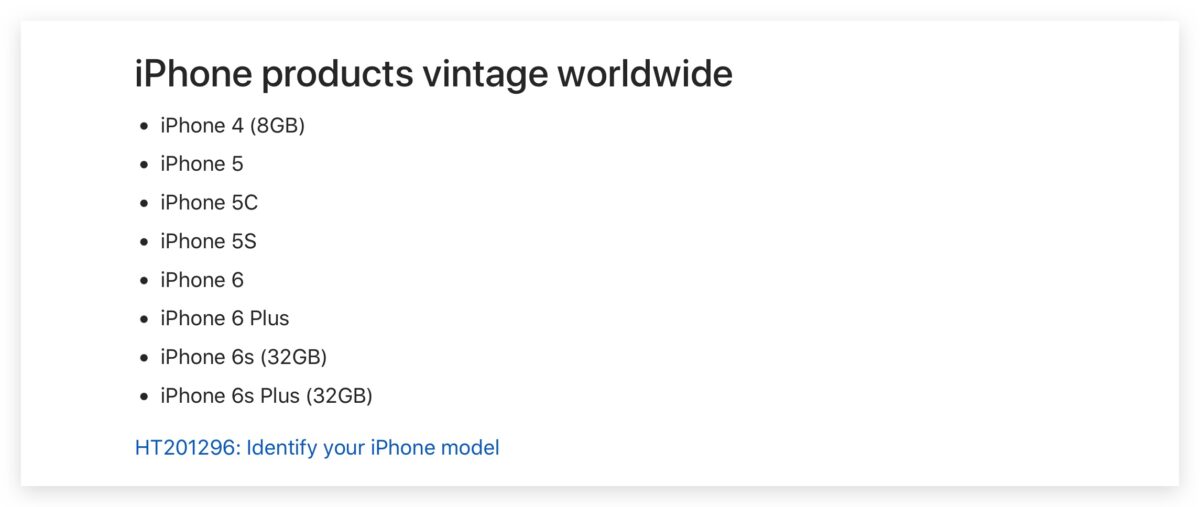
Task: Select the iPhone 6 list entry text
Action: click(201, 280)
